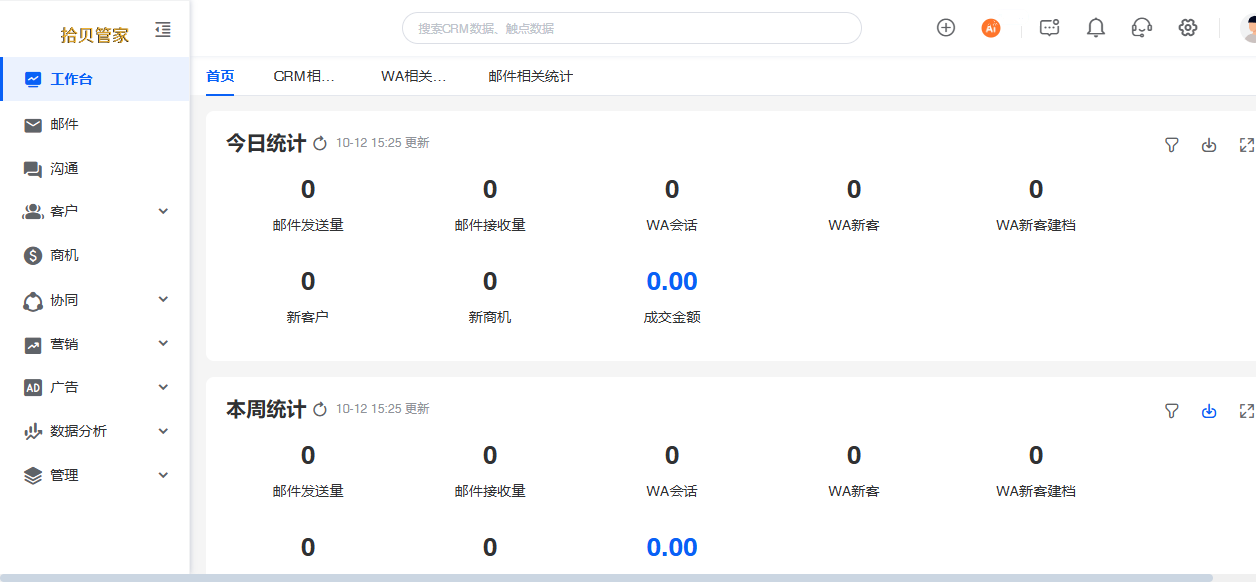The height and width of the screenshot is (582, 1256).
Task: Click the 本周统计 WA会话 value
Action: pyautogui.click(x=672, y=455)
